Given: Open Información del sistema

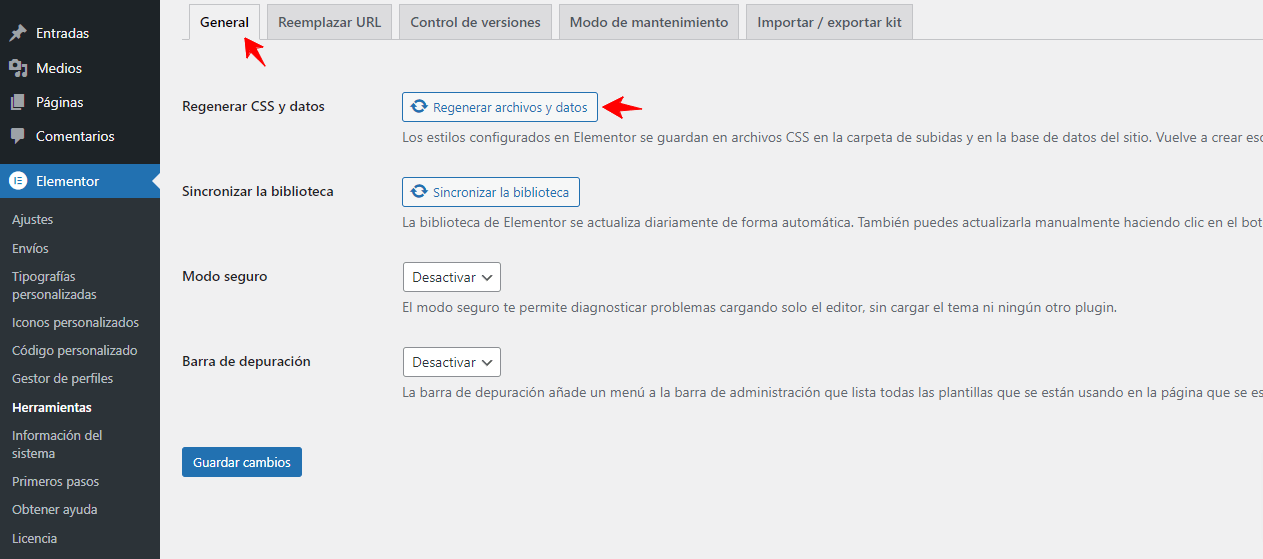Looking at the screenshot, I should 57,444.
